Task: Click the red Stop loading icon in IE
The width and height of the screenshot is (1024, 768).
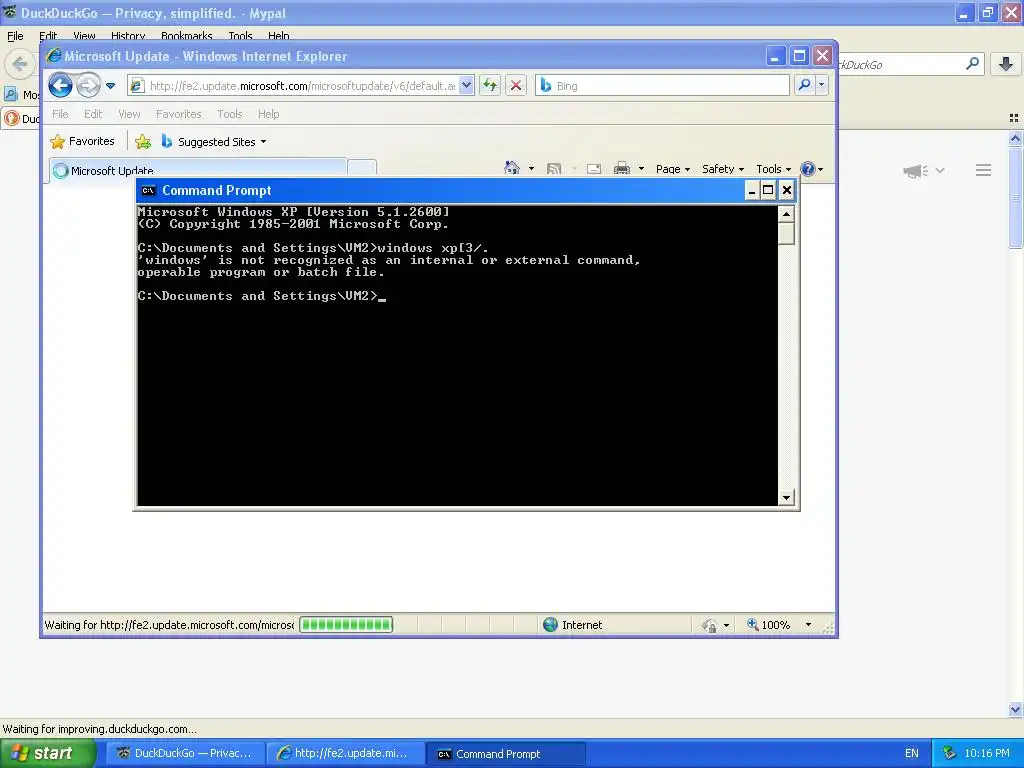Action: click(516, 86)
